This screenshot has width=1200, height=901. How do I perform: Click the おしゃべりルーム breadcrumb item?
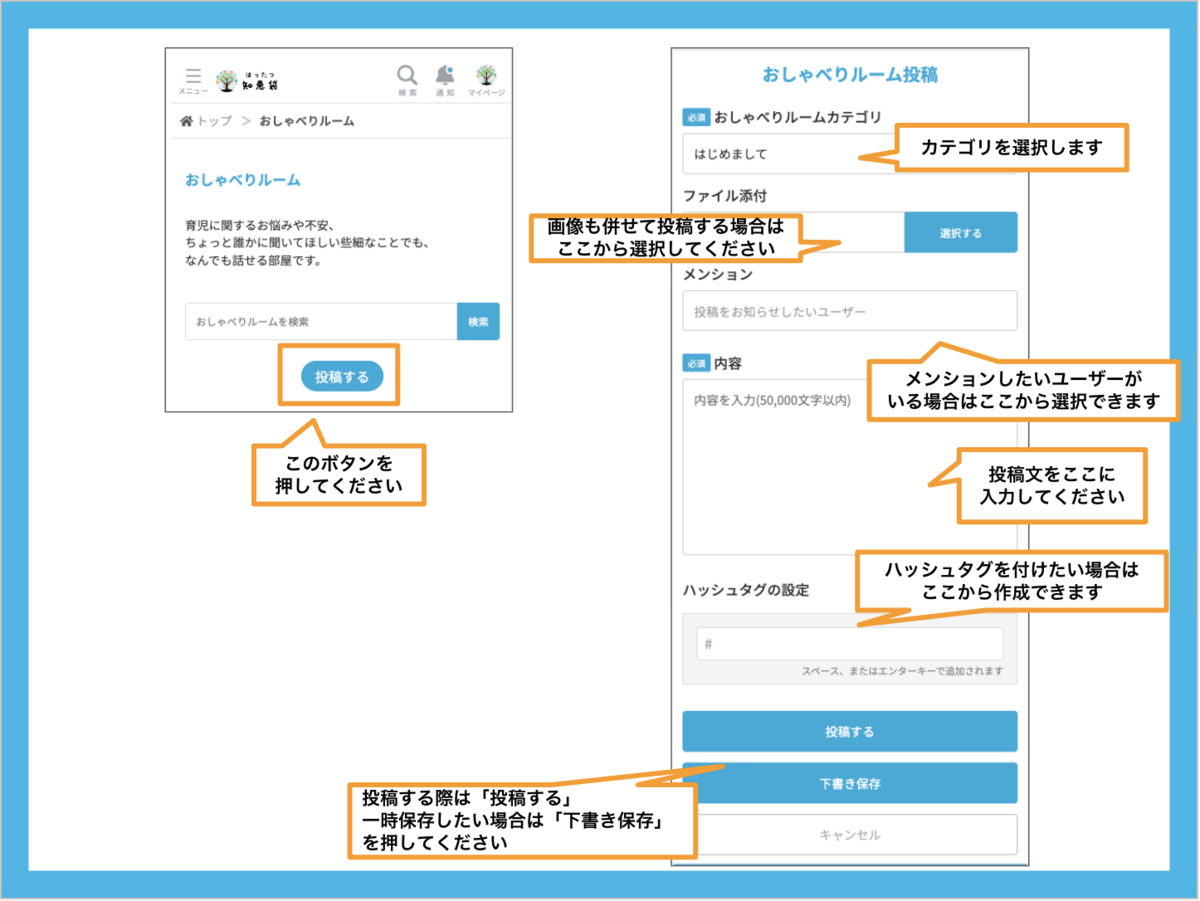click(306, 121)
